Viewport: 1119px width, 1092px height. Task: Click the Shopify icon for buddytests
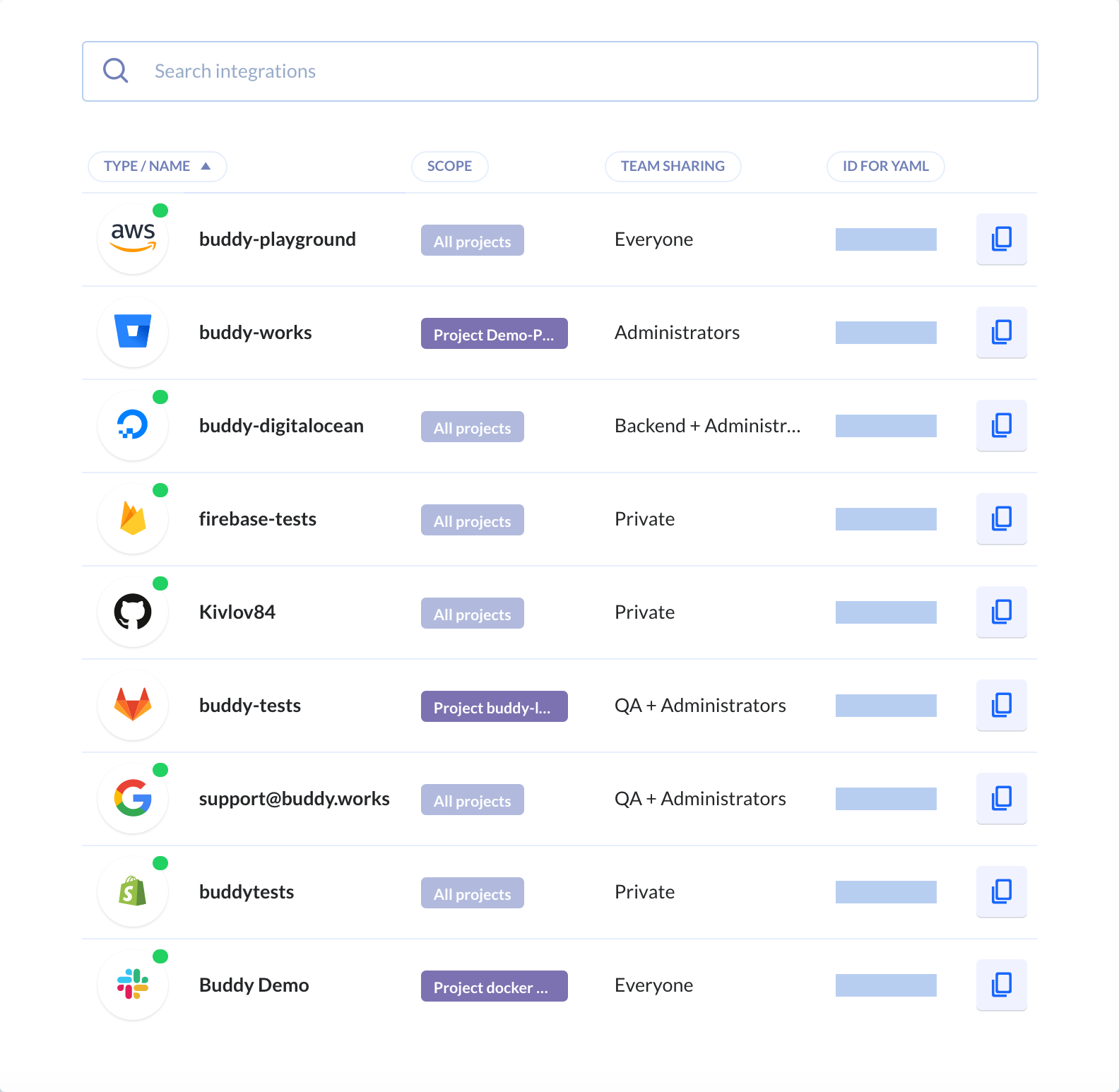tap(133, 891)
